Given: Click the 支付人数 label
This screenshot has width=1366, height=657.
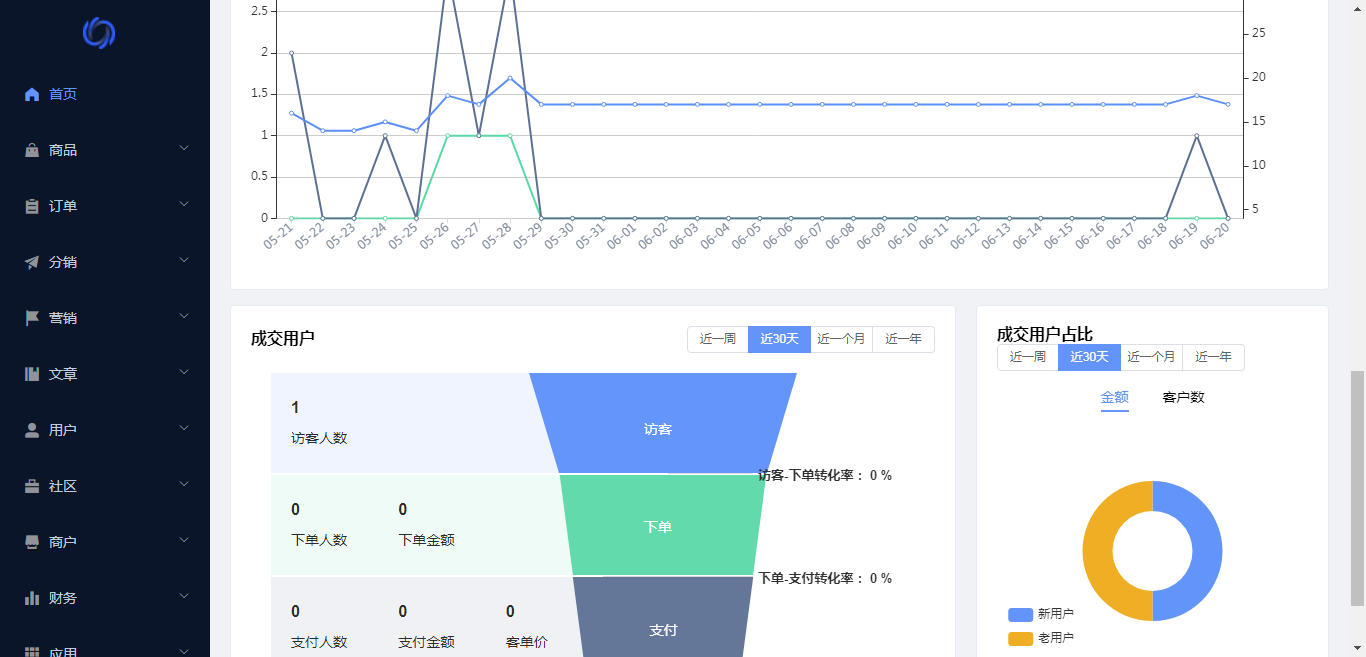Looking at the screenshot, I should pos(319,642).
